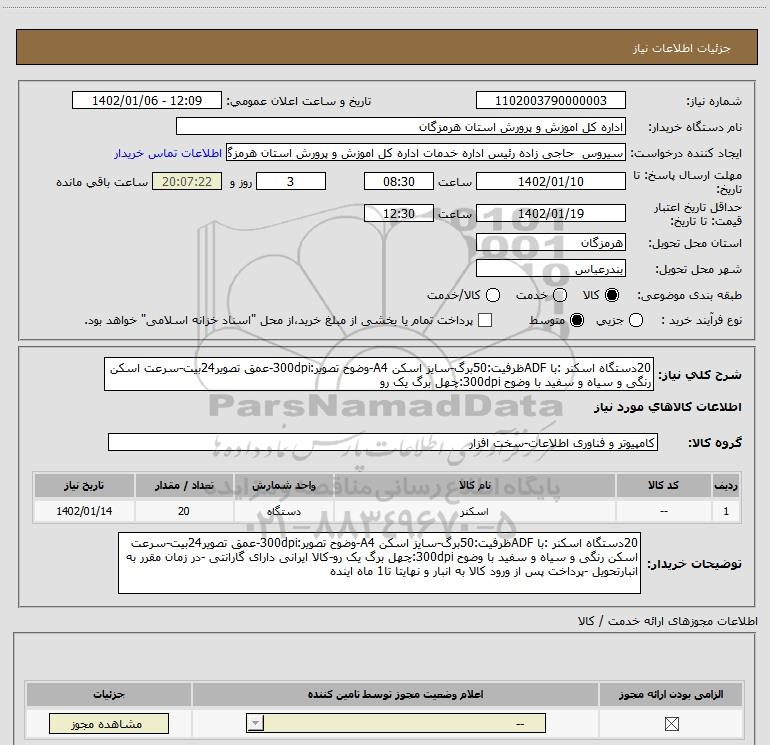
Task: Click the مشاهده مجوز button
Action: [109, 723]
